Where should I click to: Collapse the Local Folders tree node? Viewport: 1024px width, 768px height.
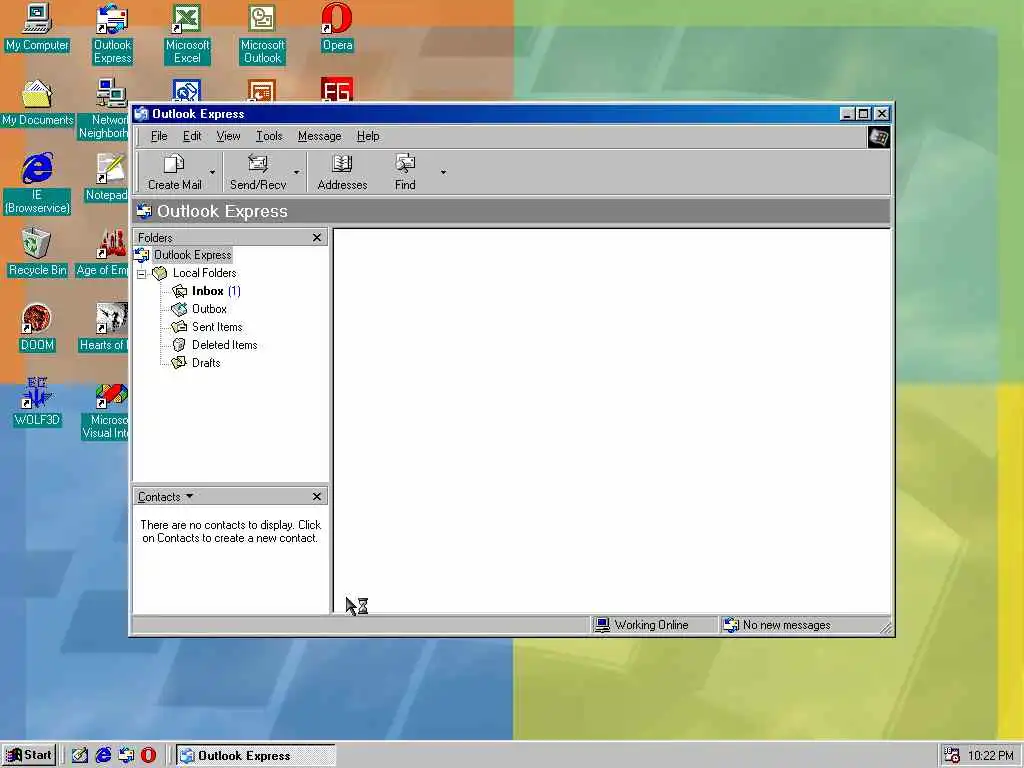[142, 274]
